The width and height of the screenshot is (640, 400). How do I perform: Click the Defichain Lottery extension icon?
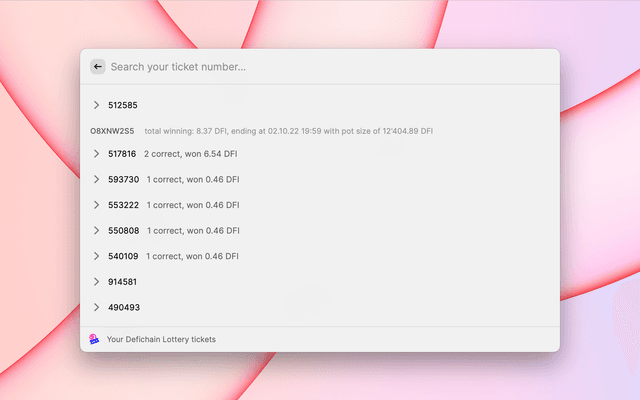point(94,339)
